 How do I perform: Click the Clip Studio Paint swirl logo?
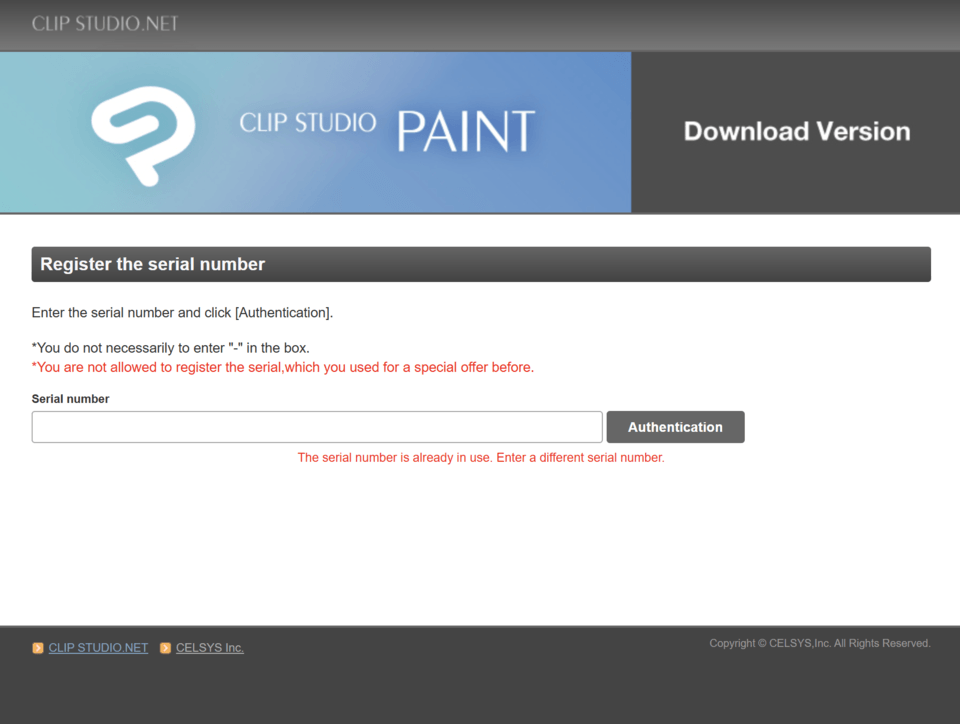(143, 136)
